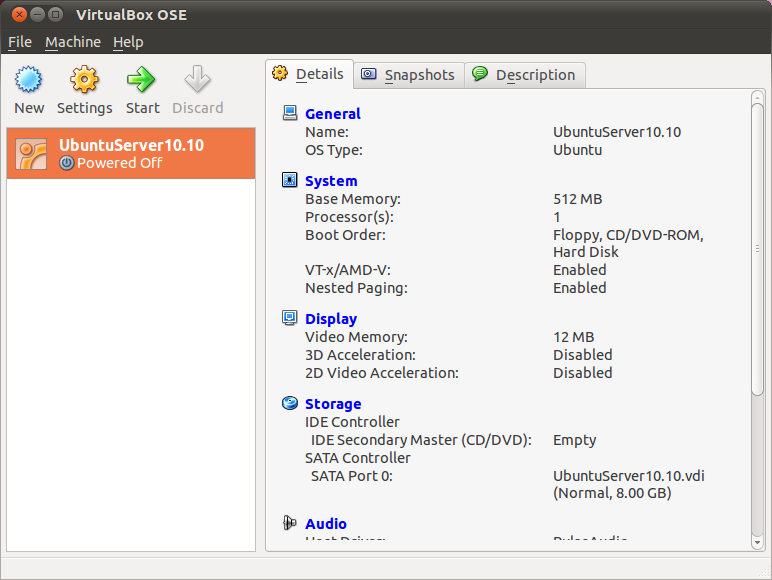Click the Storage disk icon
Image resolution: width=772 pixels, height=580 pixels.
pyautogui.click(x=290, y=404)
